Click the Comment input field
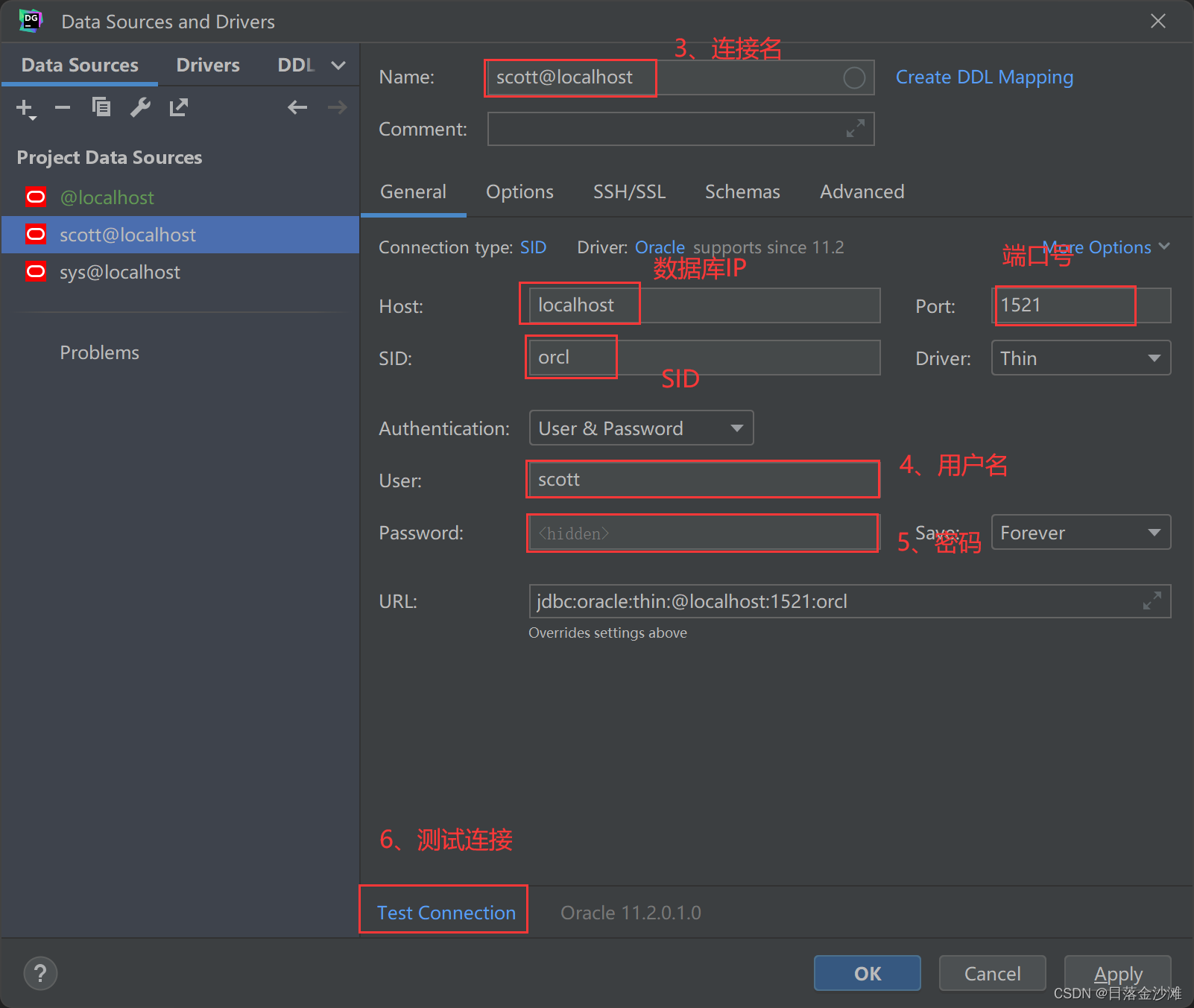 pos(680,129)
